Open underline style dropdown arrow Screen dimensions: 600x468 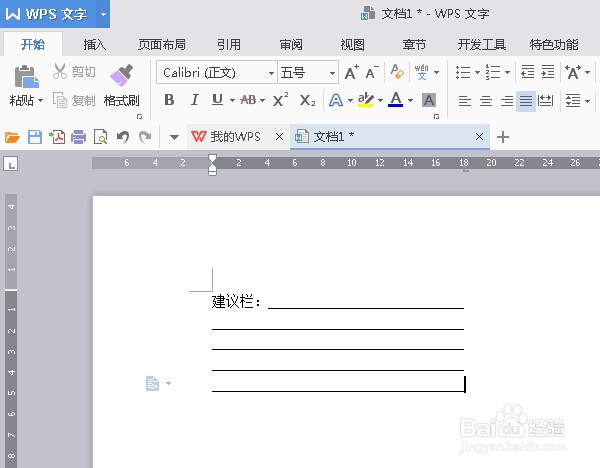[x=232, y=101]
